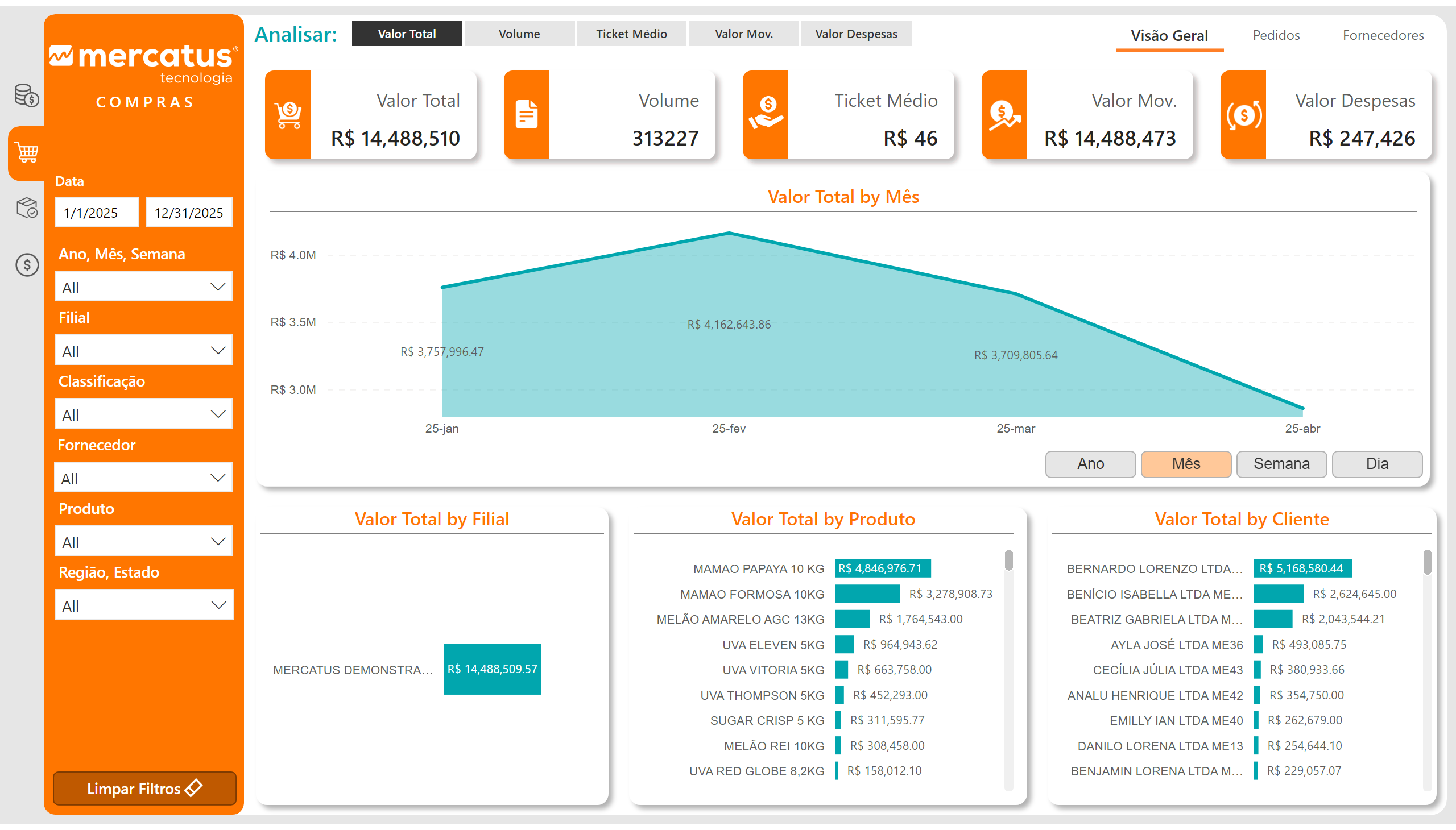Click the Produto chart scrollbar thumb
Screen dimensions: 1456x830
(1008, 560)
